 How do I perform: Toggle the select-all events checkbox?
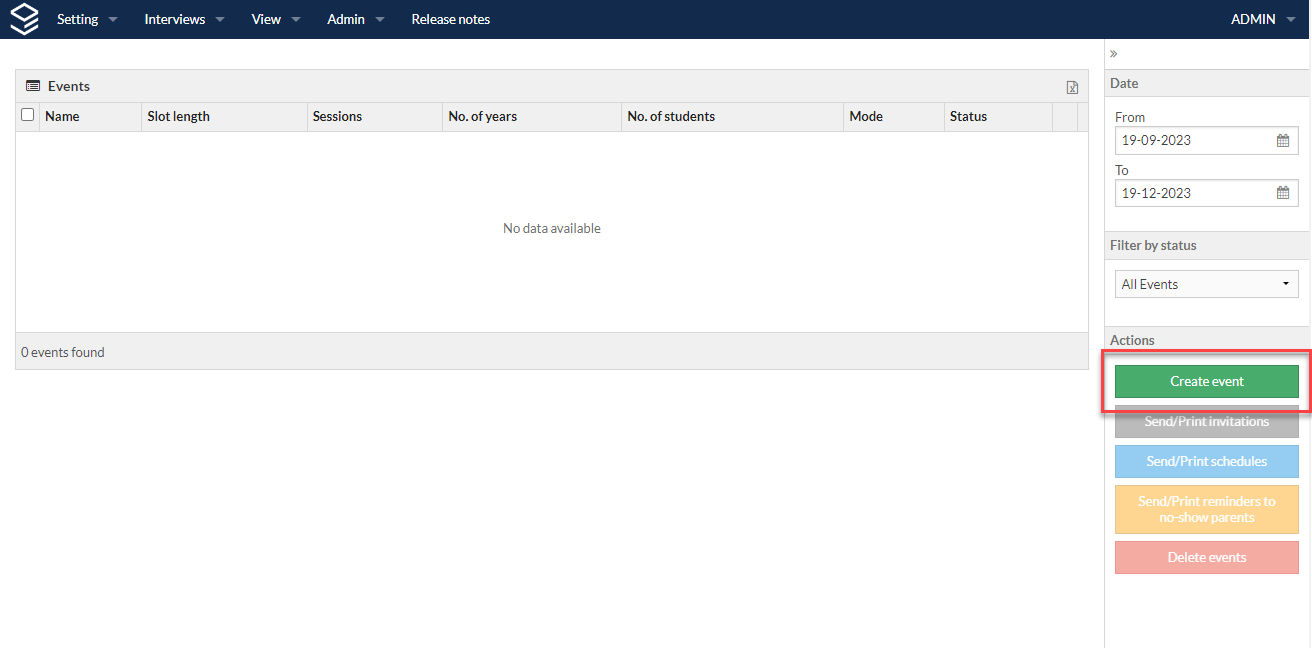(x=28, y=115)
